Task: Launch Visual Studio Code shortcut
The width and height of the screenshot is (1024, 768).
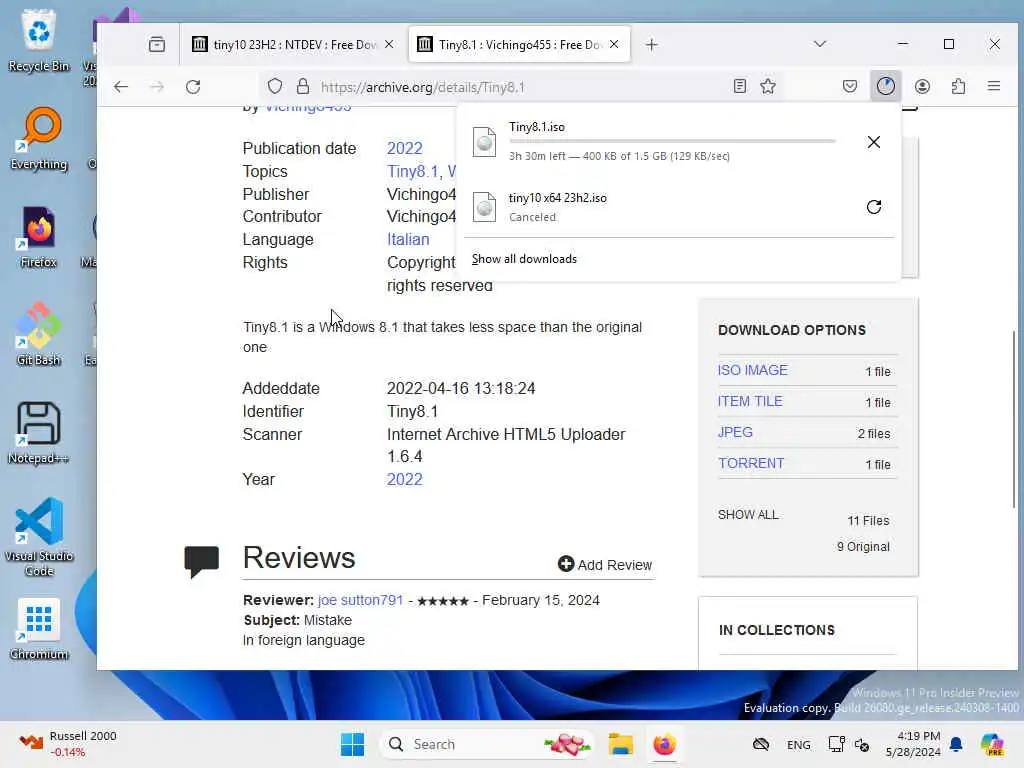Action: [39, 537]
